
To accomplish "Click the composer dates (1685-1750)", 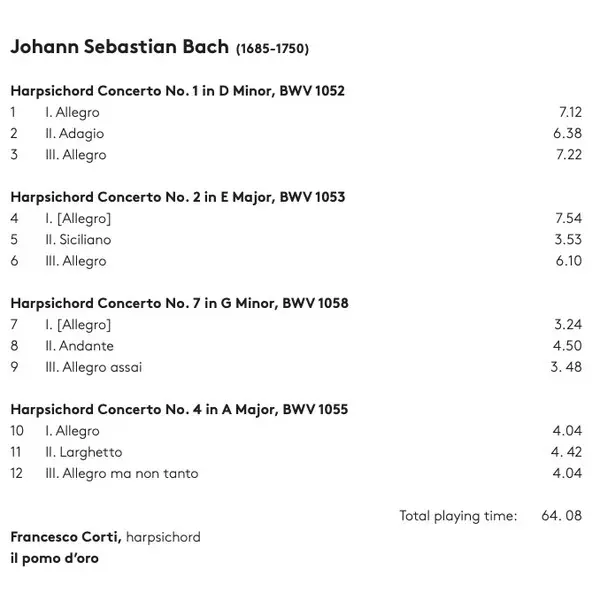I will pos(273,50).
